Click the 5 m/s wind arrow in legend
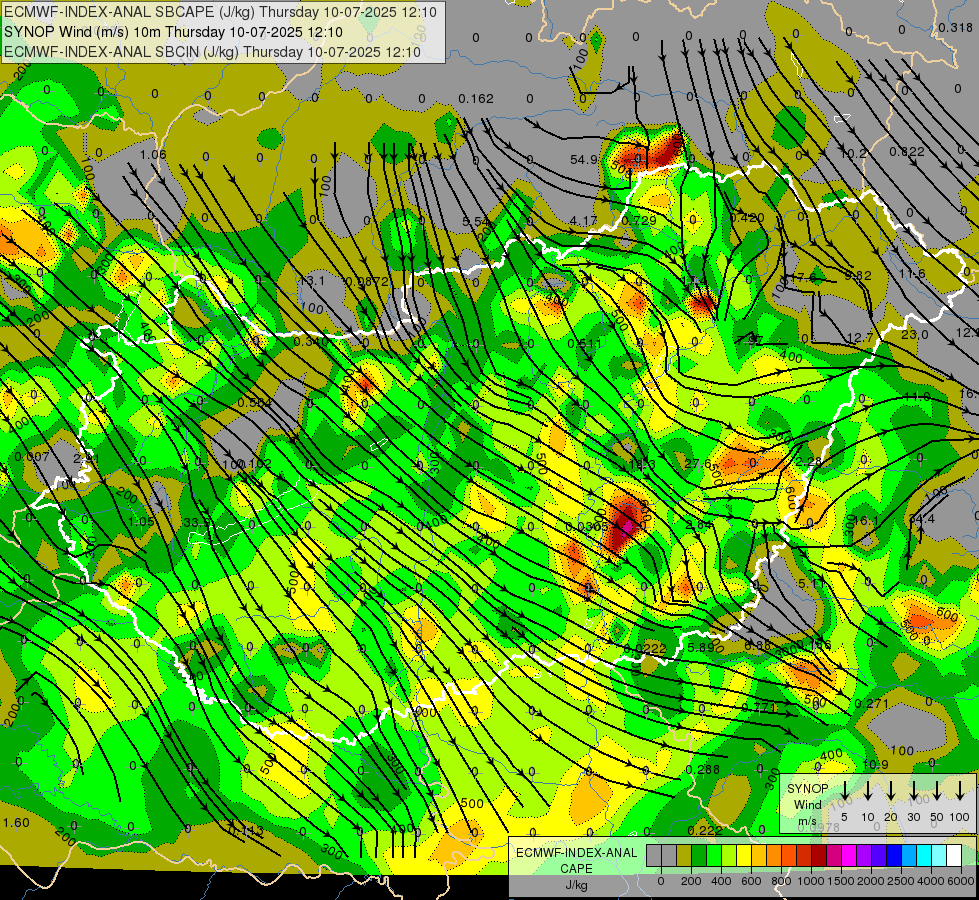 click(x=845, y=790)
